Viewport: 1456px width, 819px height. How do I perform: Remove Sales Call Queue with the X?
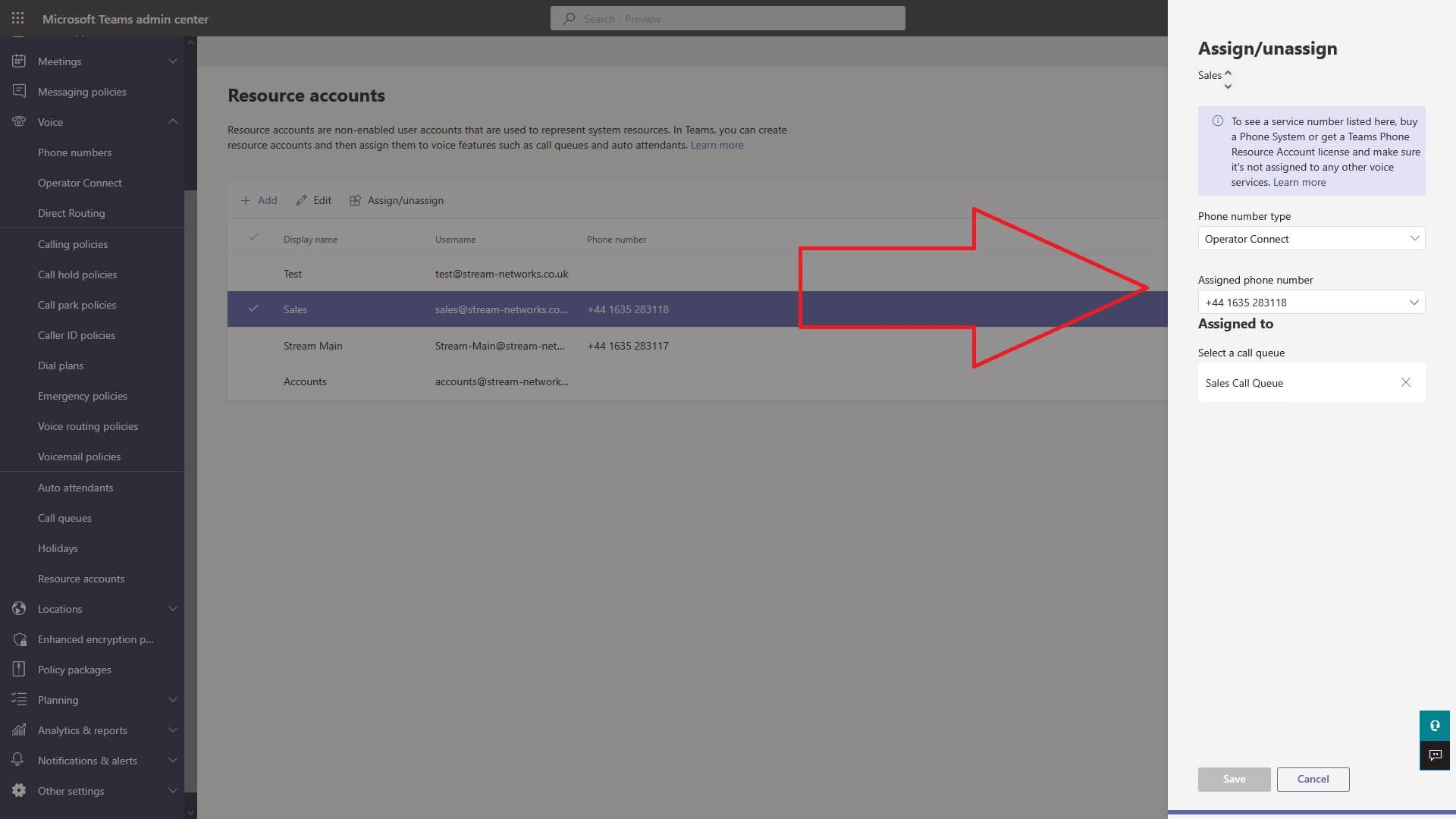[1407, 382]
